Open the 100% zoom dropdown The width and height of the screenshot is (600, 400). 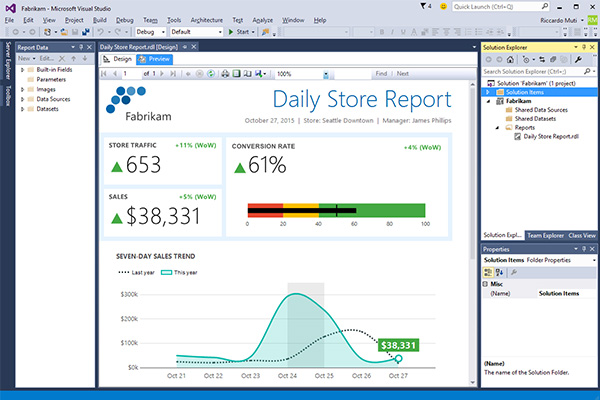326,74
